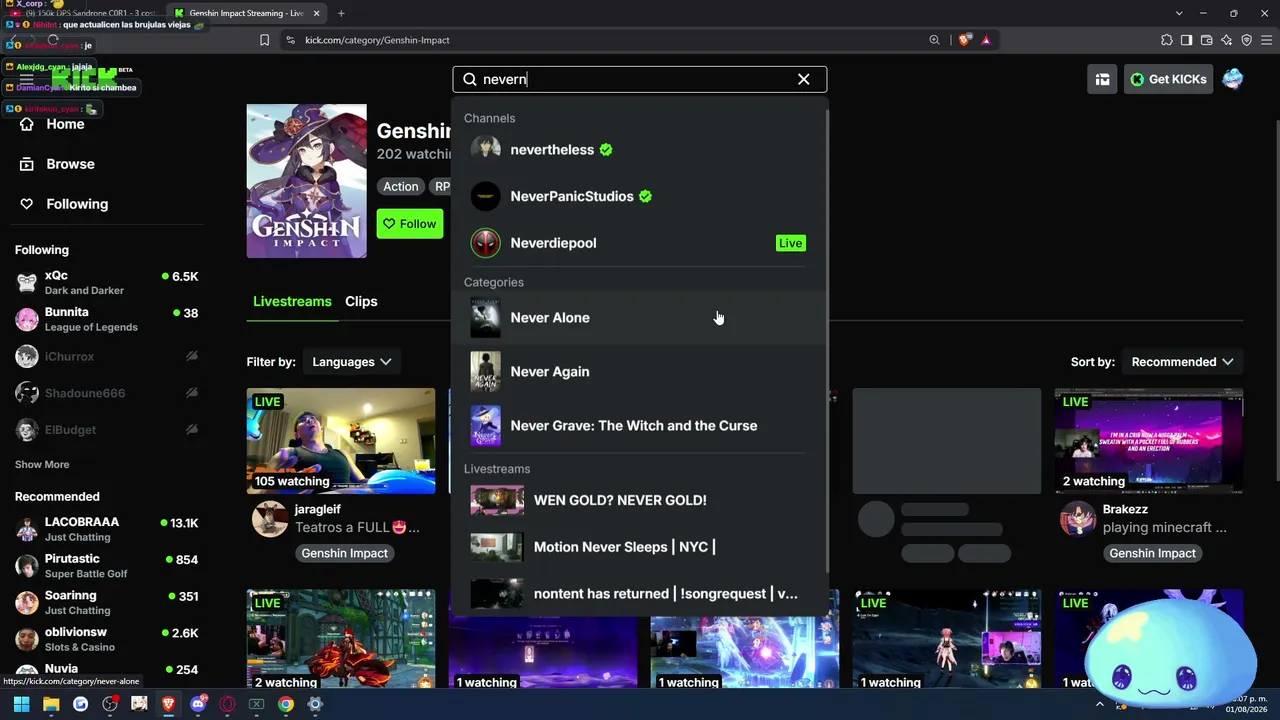Image resolution: width=1280 pixels, height=720 pixels.
Task: Click the Action tag under Genshin Impact
Action: tap(400, 186)
